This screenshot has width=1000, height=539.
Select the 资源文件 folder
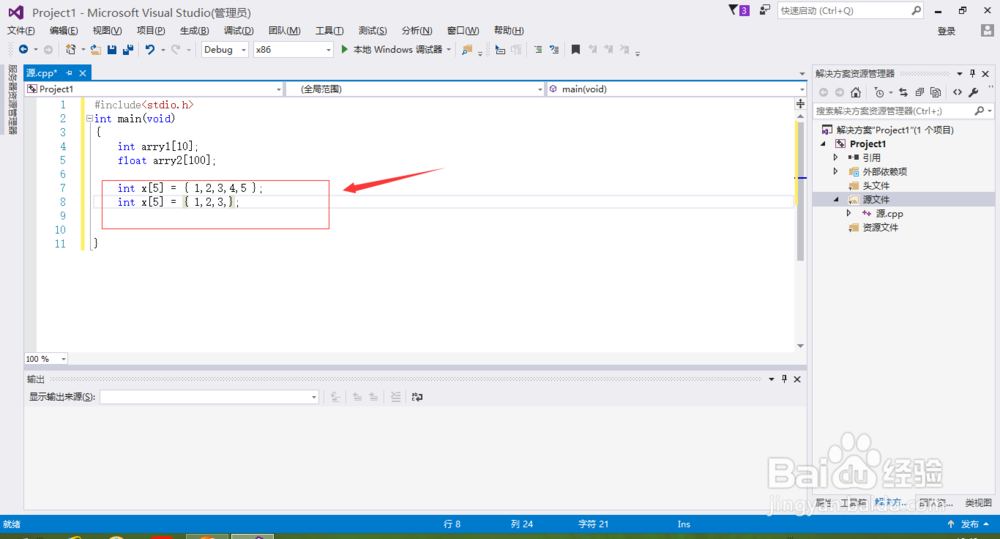[x=880, y=228]
